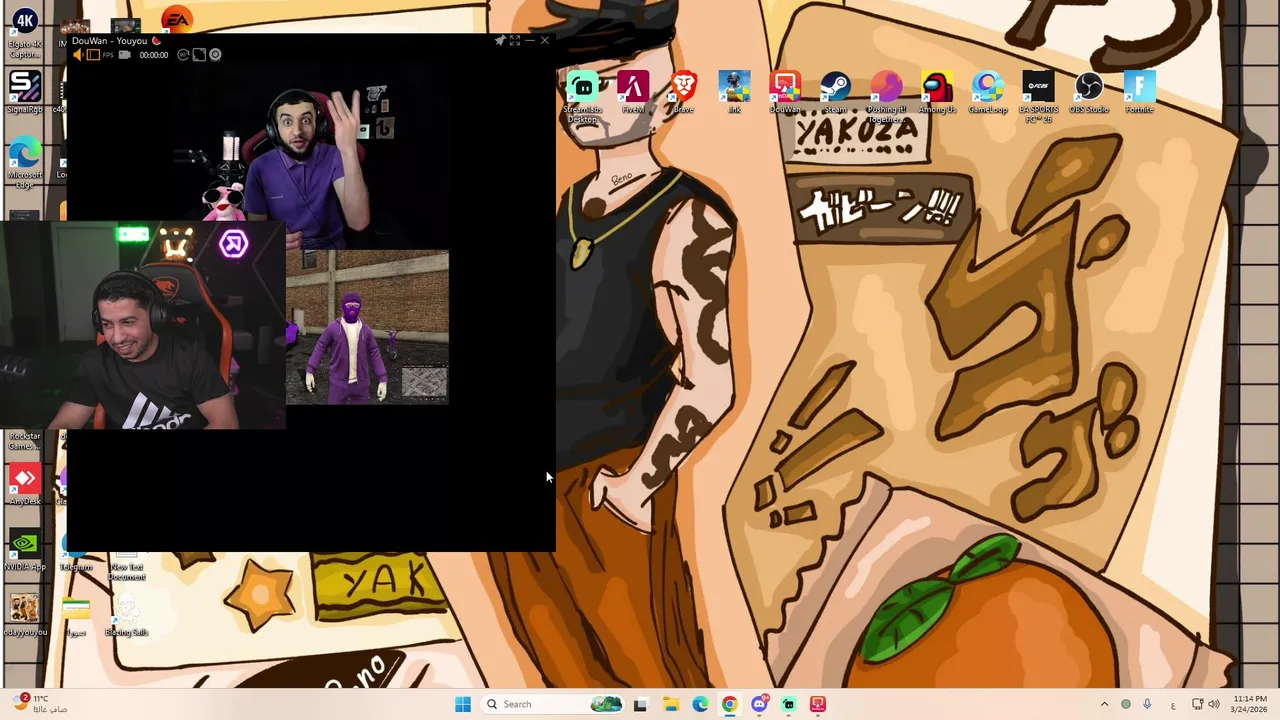Image resolution: width=1280 pixels, height=720 pixels.
Task: Open OBS Studio from the desktop
Action: pos(1089,92)
